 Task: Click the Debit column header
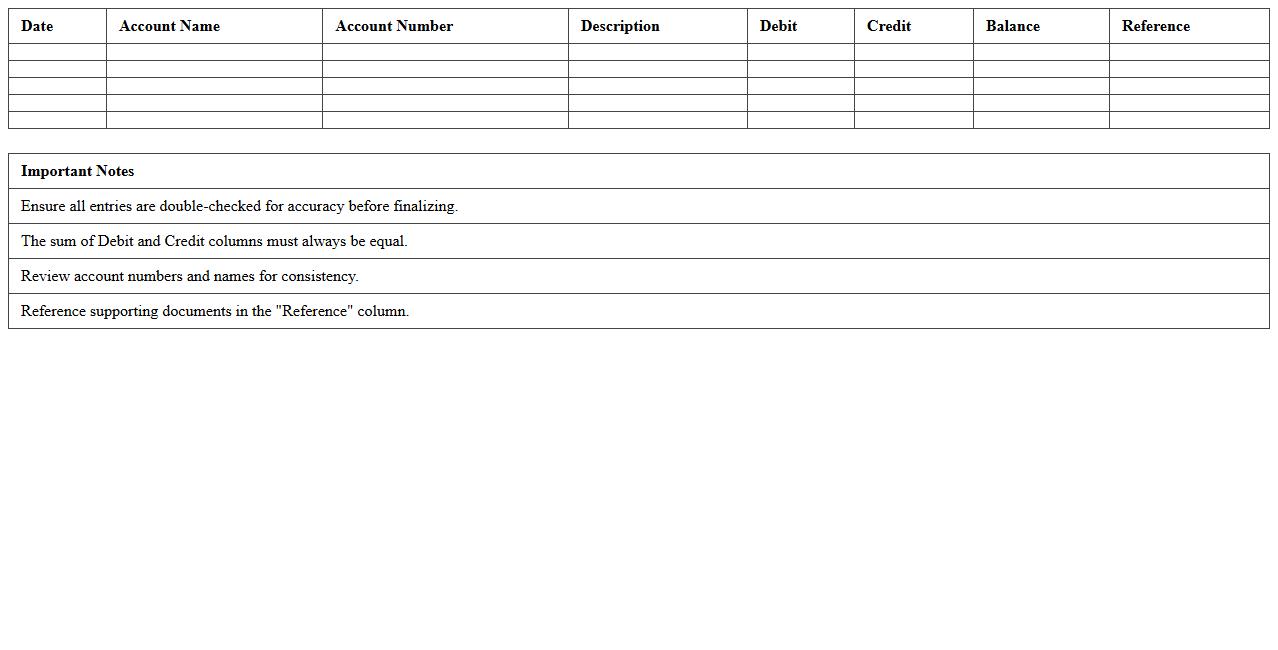[x=778, y=26]
